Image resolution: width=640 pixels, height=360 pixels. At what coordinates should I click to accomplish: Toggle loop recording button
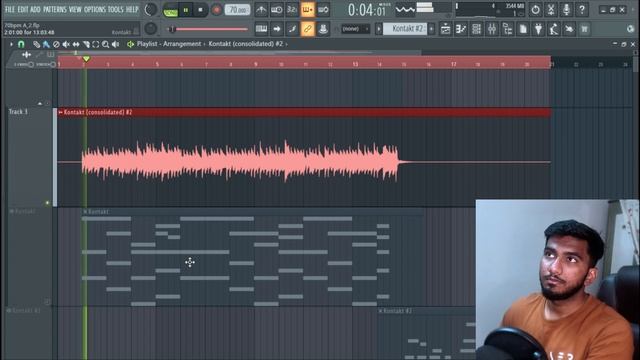323,9
